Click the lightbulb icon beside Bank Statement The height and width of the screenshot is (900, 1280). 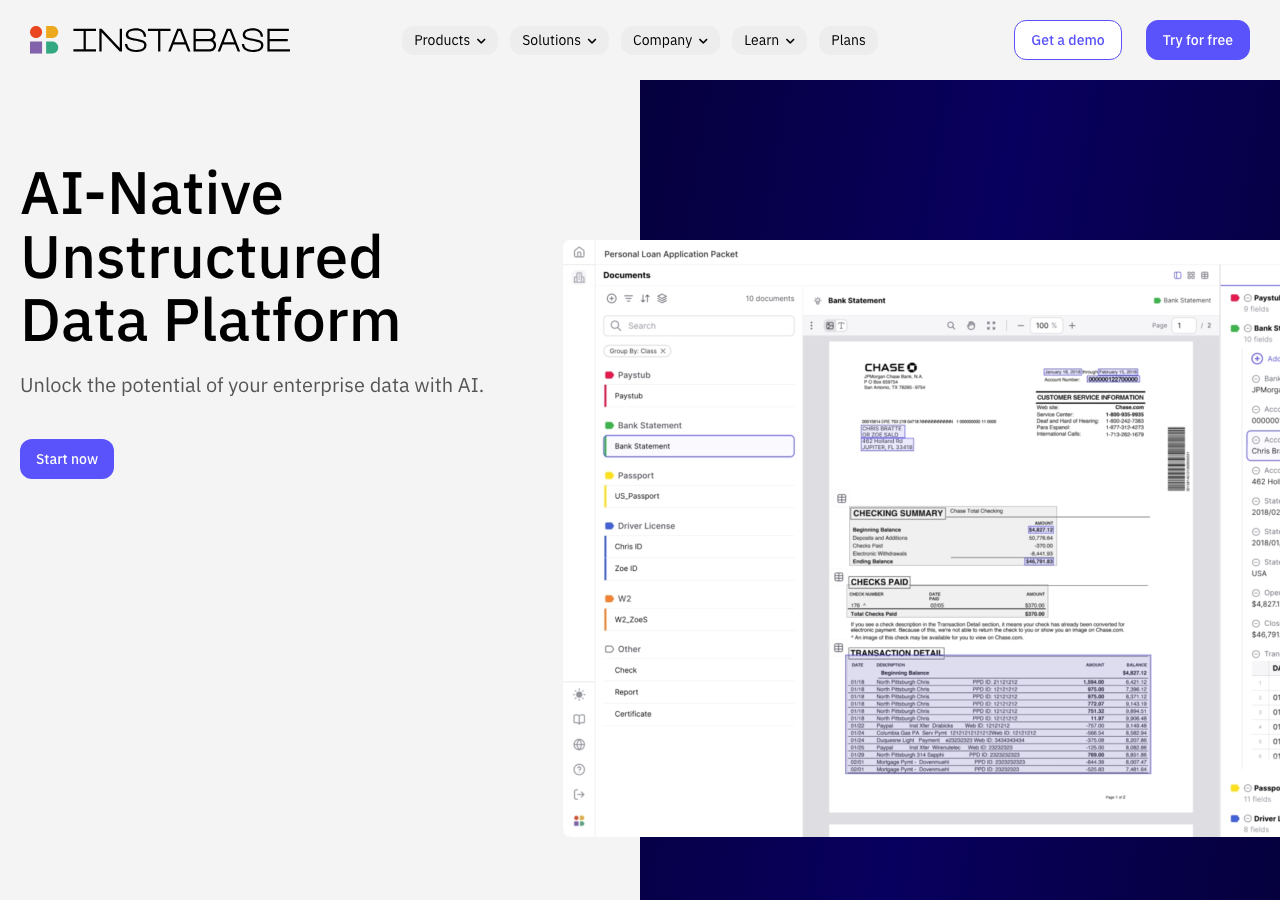[817, 300]
